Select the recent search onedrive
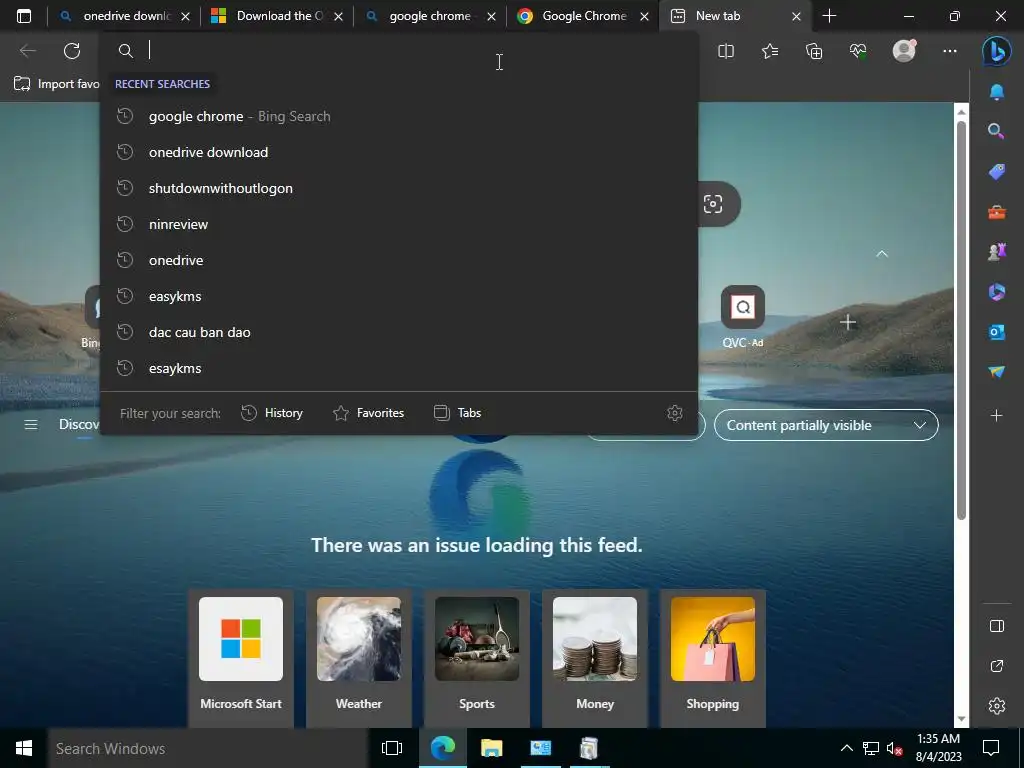 pyautogui.click(x=399, y=260)
